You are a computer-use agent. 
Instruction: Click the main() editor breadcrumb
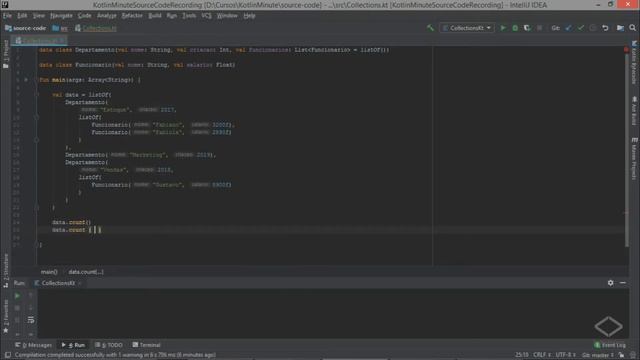coord(49,272)
